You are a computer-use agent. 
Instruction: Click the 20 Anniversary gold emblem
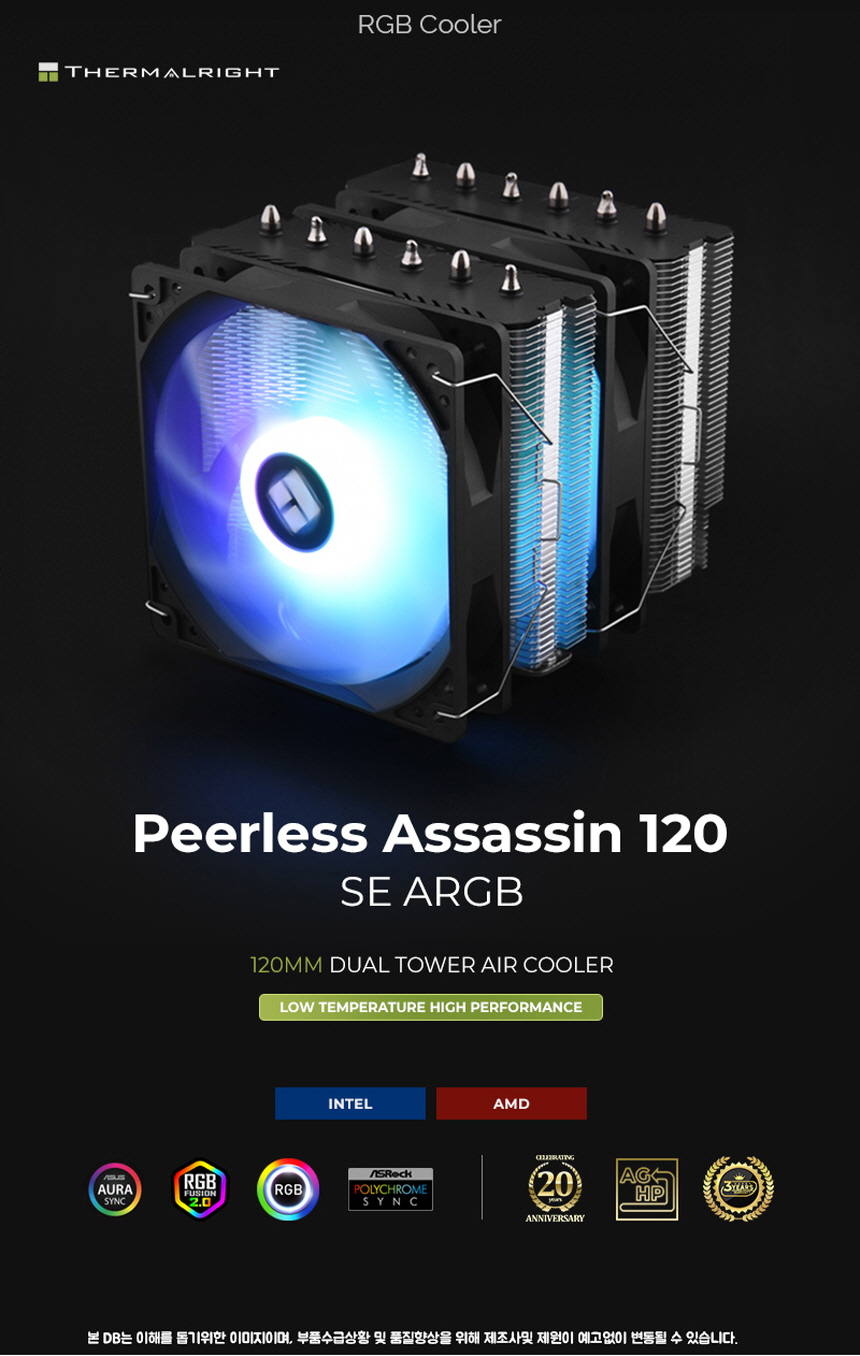555,1188
